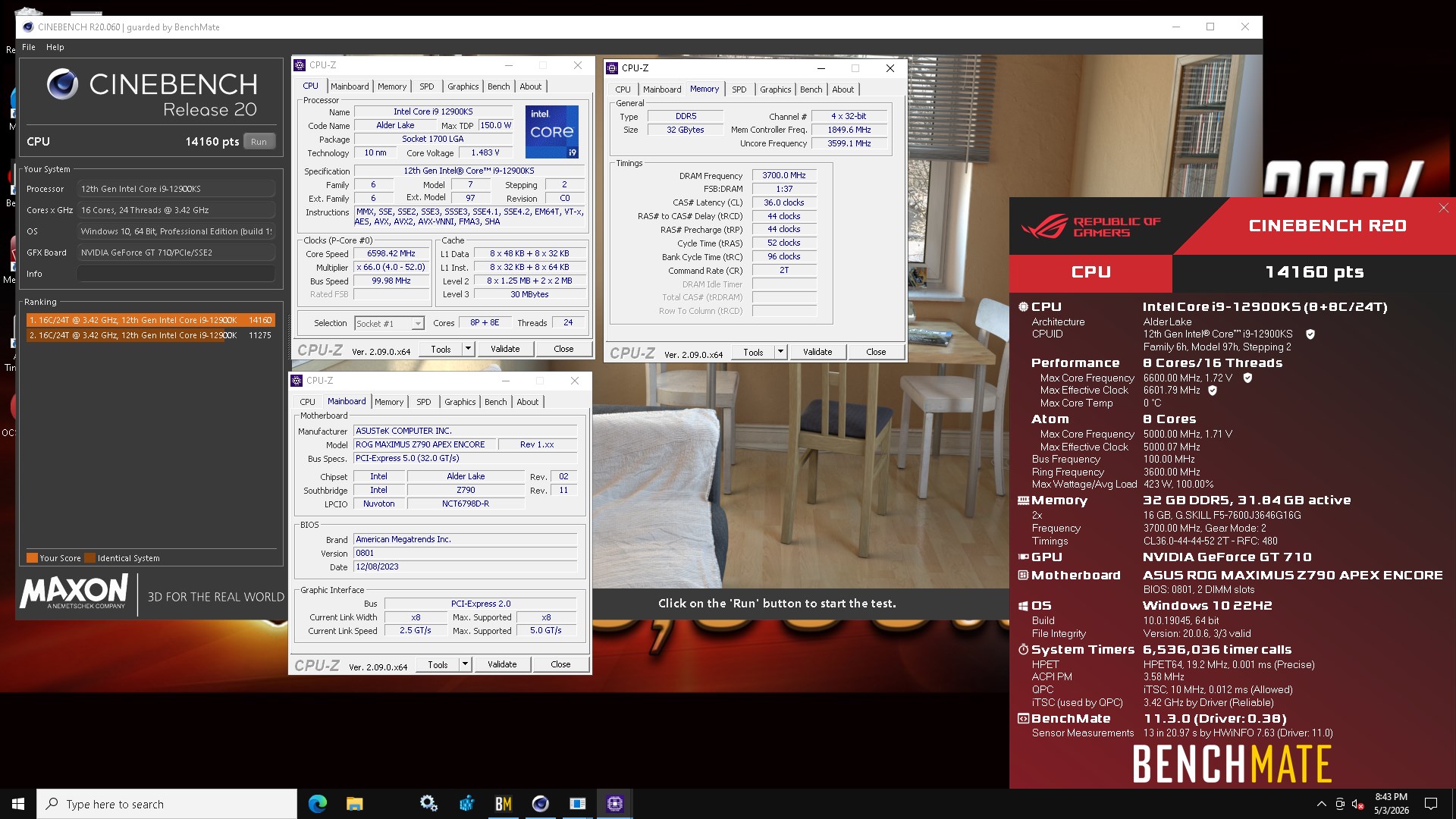Screen dimensions: 1456x819
Task: Switch to Bench tab in top CPU-Z CPU window
Action: coord(498,86)
